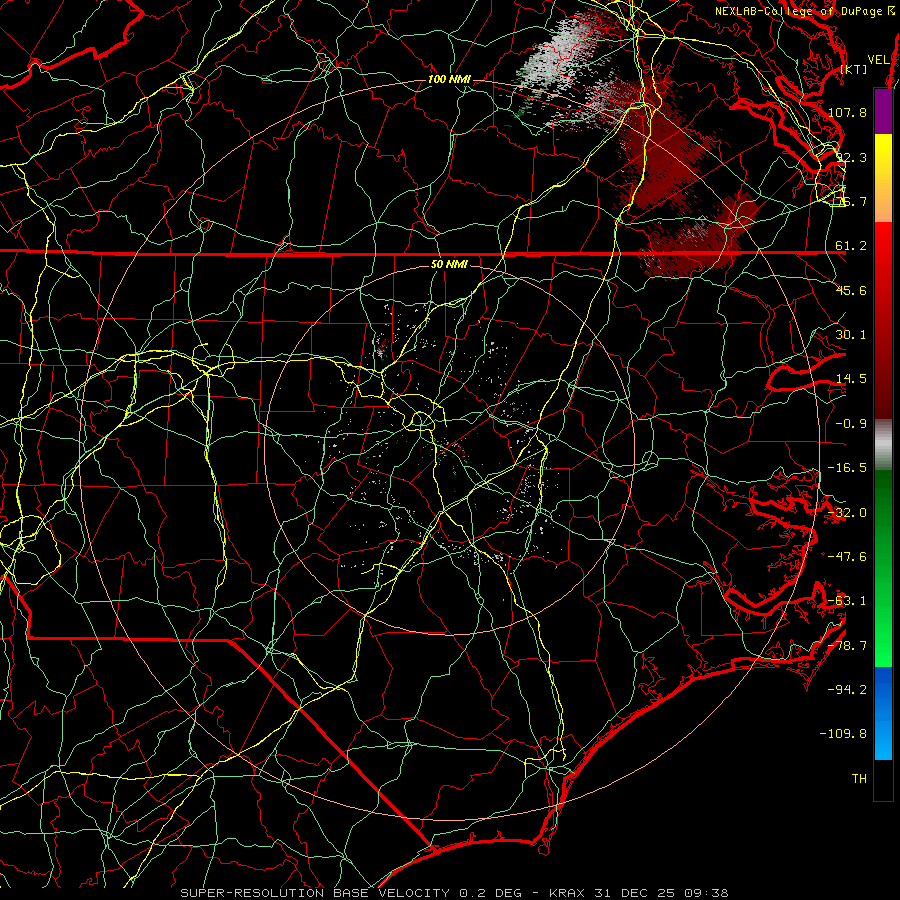
Task: Click the TH label on velocity scale
Action: [859, 779]
